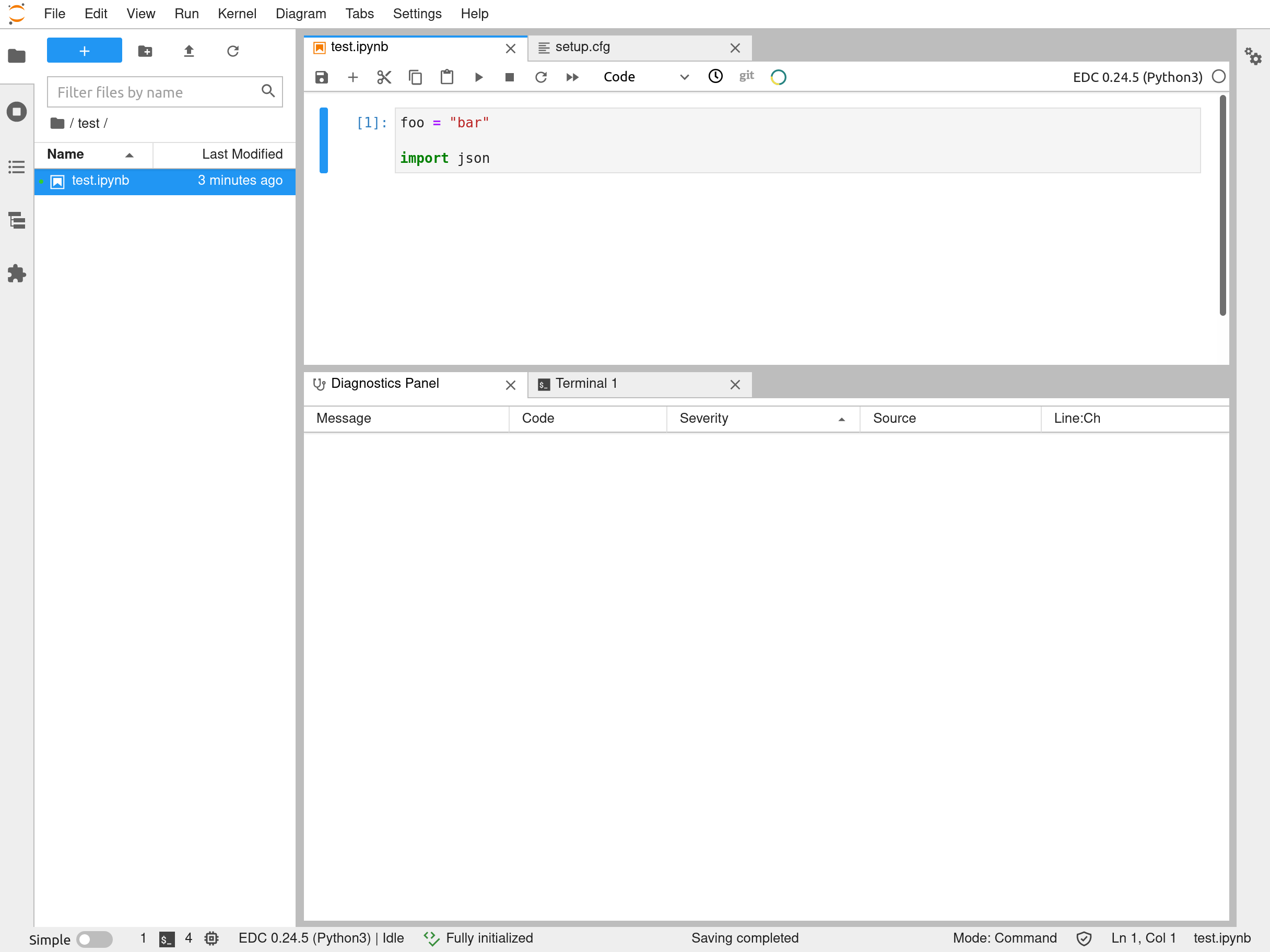Viewport: 1270px width, 952px height.
Task: Switch to the Terminal 1 tab
Action: 585,383
